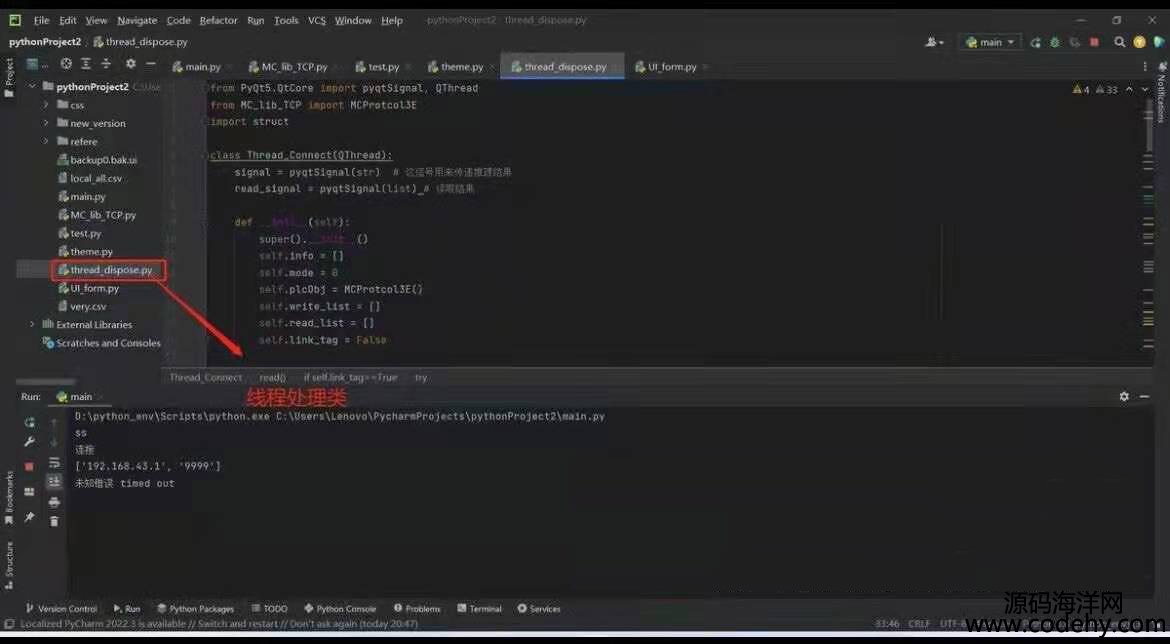Select main.py in the project tree
The height and width of the screenshot is (644, 1170).
(87, 197)
